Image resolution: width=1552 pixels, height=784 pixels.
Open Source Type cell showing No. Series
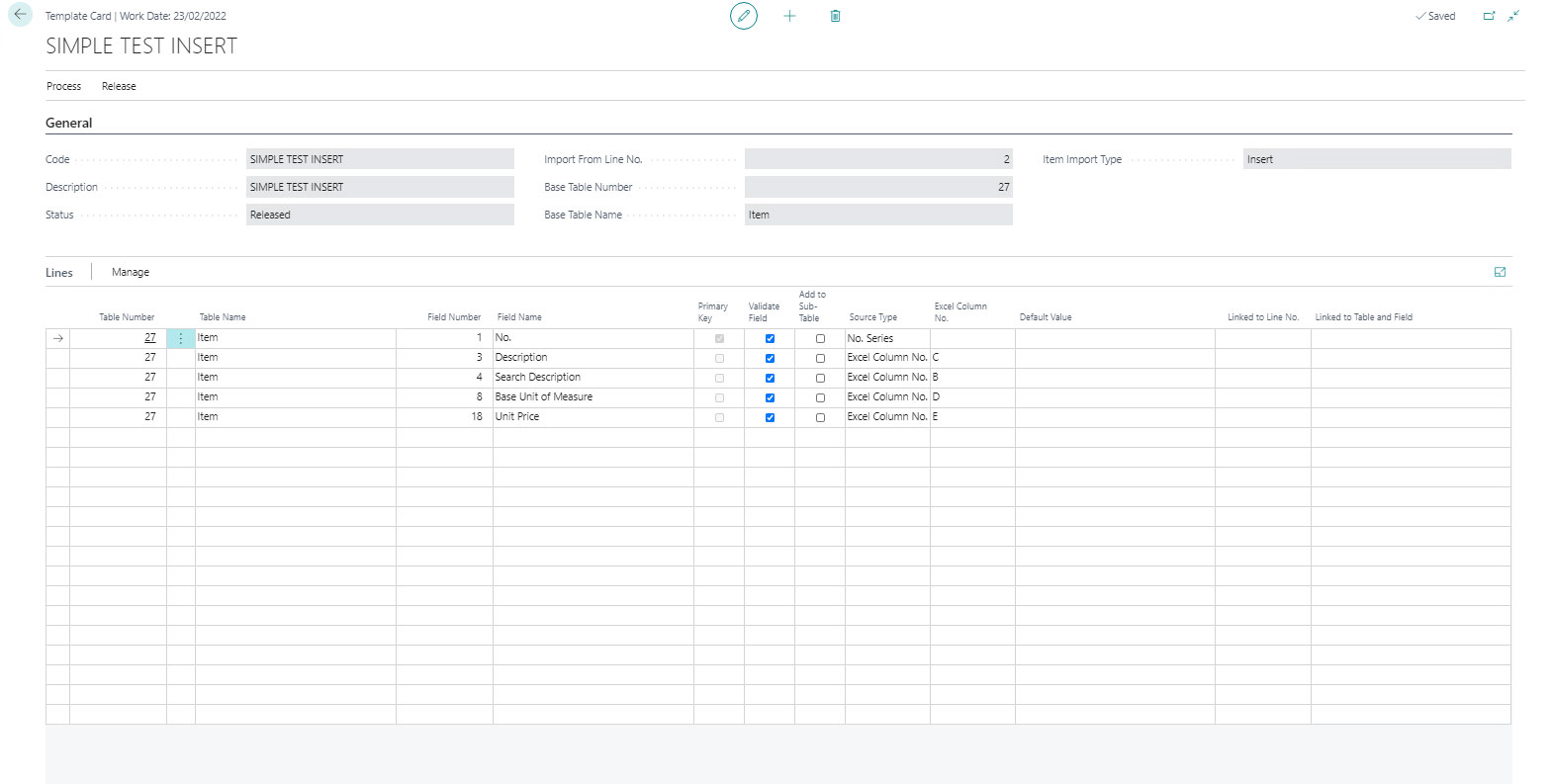[886, 338]
